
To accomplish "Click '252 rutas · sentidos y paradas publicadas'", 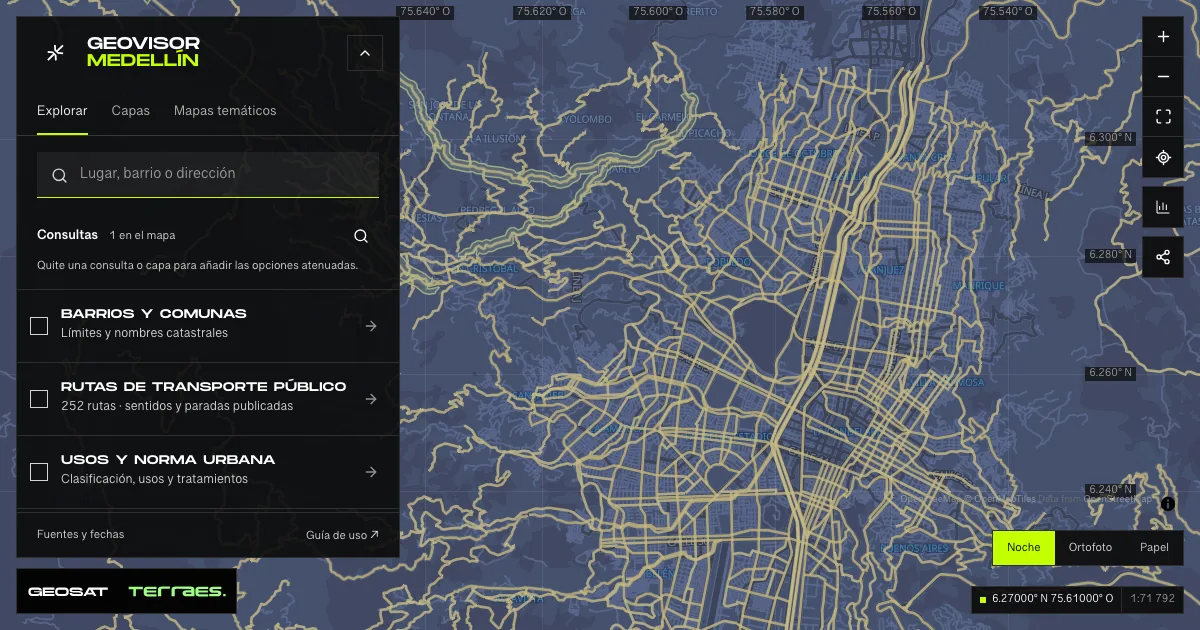I will (177, 406).
